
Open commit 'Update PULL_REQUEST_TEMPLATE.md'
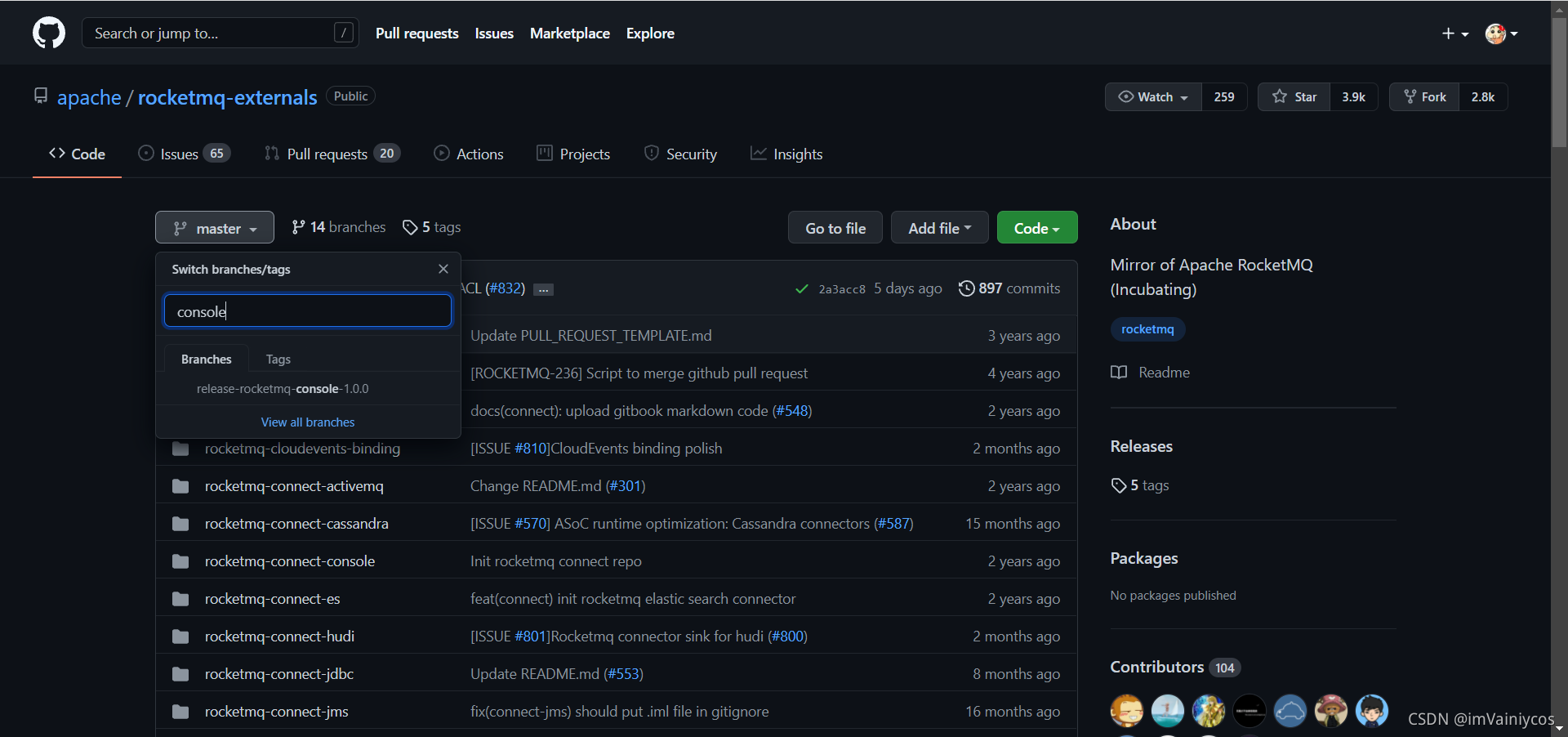point(591,336)
